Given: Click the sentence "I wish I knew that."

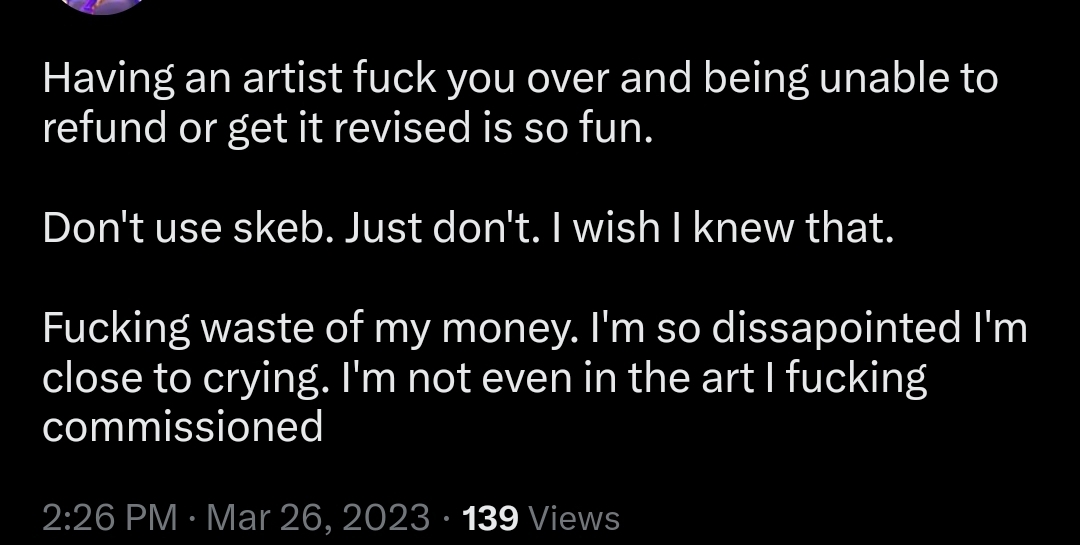Looking at the screenshot, I should pos(718,228).
